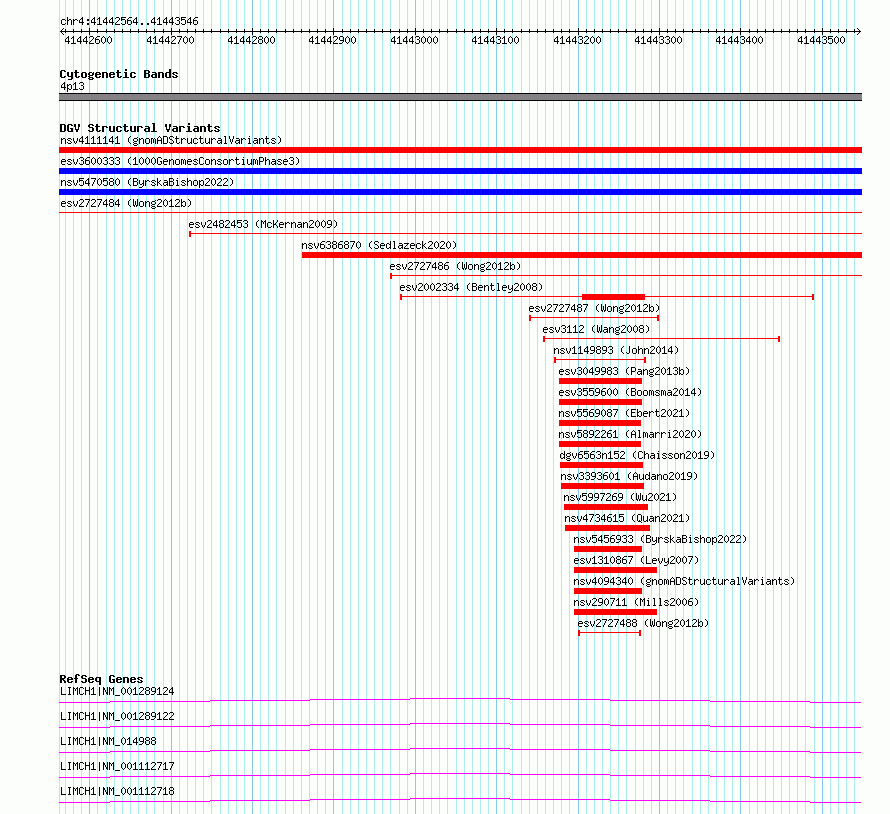Open esv2727487 Wong2012b variant label
The image size is (890, 814).
coord(594,308)
